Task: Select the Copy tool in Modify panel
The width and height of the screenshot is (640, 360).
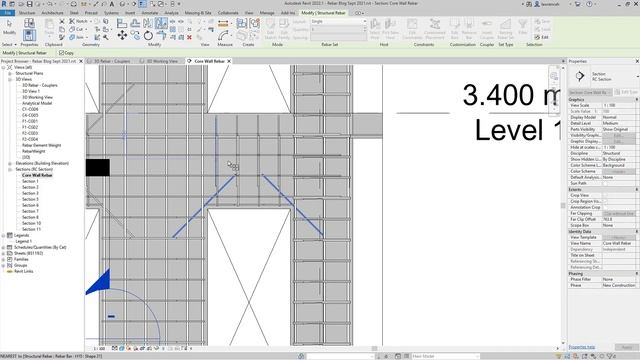Action: (135, 36)
